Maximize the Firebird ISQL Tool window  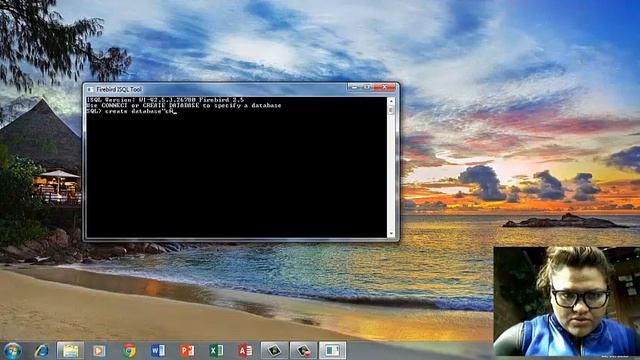point(367,87)
